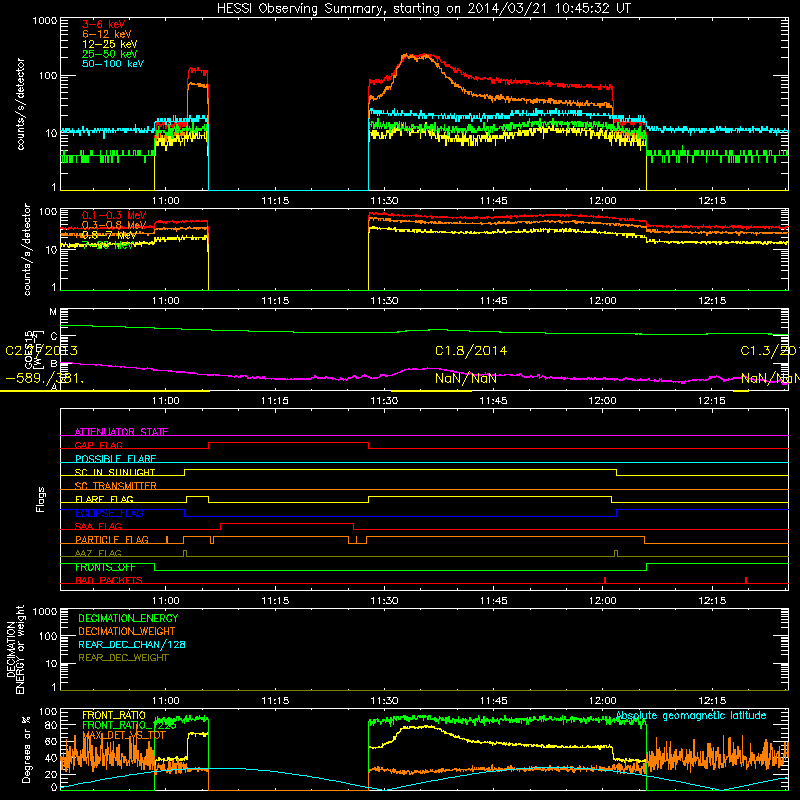800x800 pixels.
Task: Click the 12:00 tick label under the decimation panel
Action: point(603,700)
